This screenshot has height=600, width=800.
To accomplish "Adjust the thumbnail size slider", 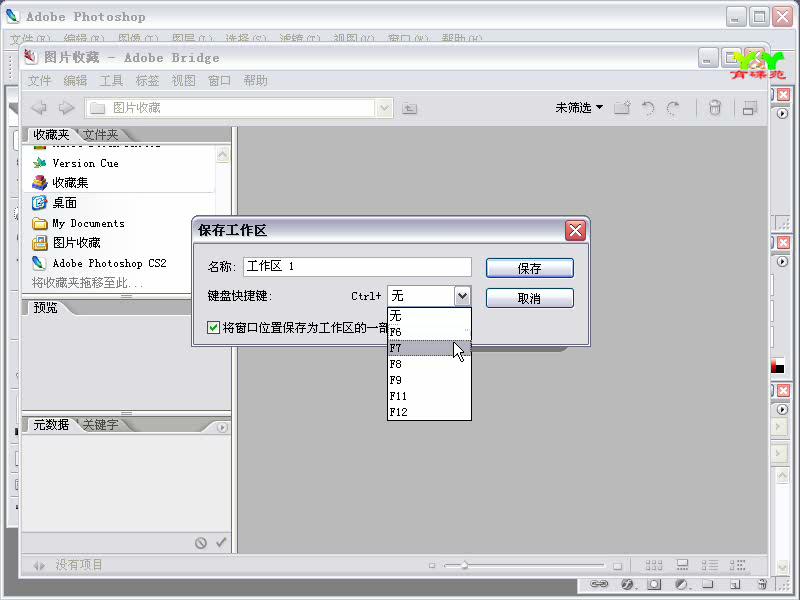I will [x=464, y=565].
